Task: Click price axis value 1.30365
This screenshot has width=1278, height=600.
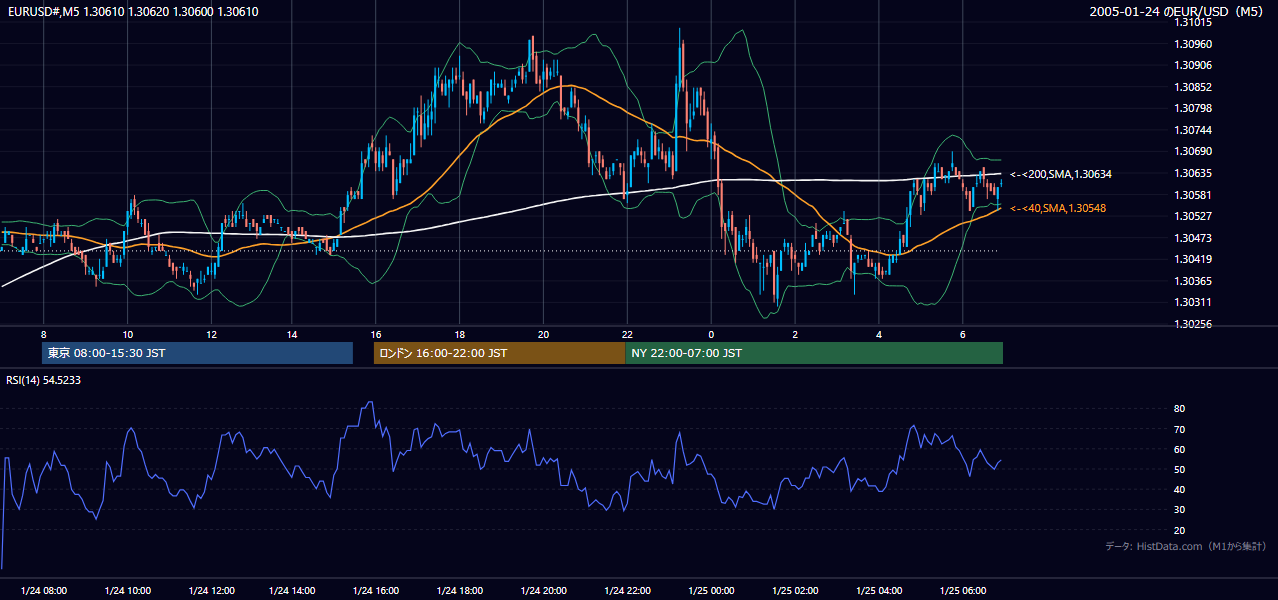Action: [1193, 281]
